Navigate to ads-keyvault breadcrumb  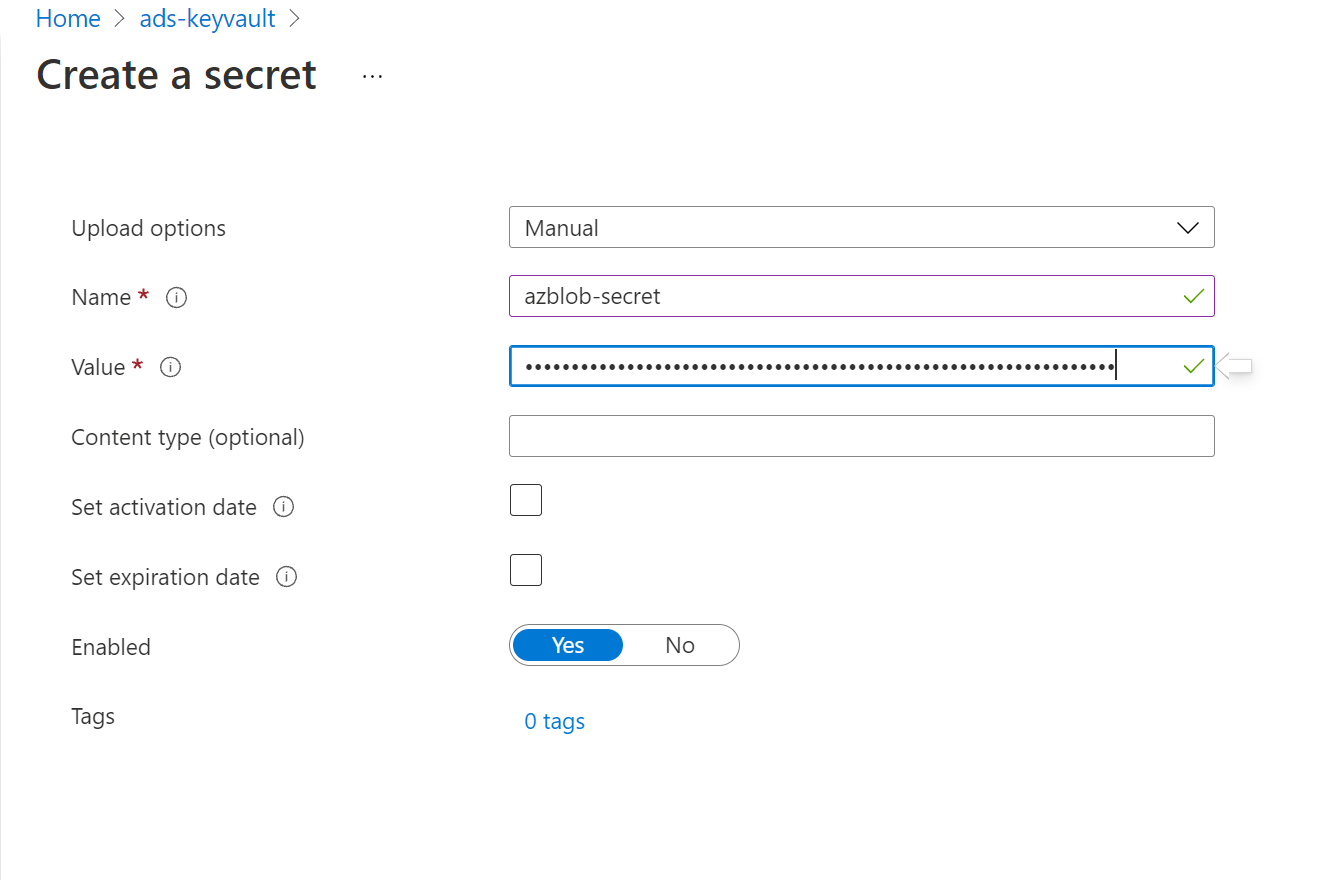point(207,19)
